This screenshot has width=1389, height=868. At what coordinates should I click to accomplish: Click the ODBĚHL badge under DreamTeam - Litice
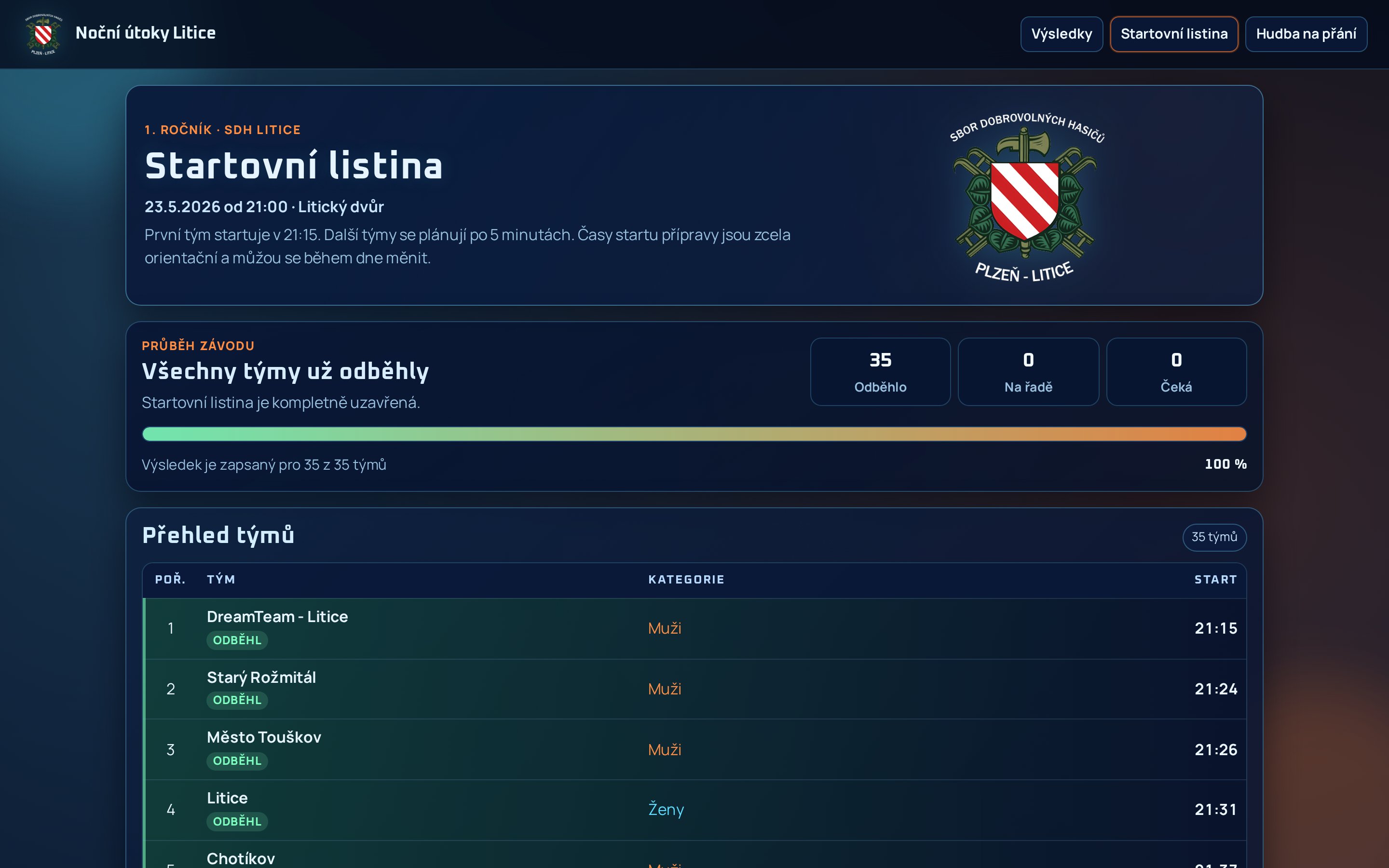(x=237, y=640)
